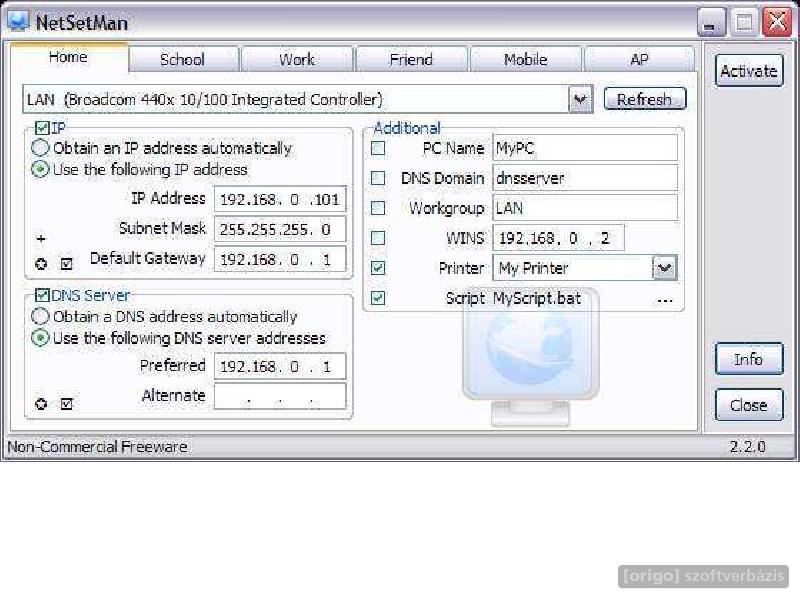This screenshot has height=600, width=800.
Task: Click the script browse ellipsis icon
Action: click(x=665, y=299)
